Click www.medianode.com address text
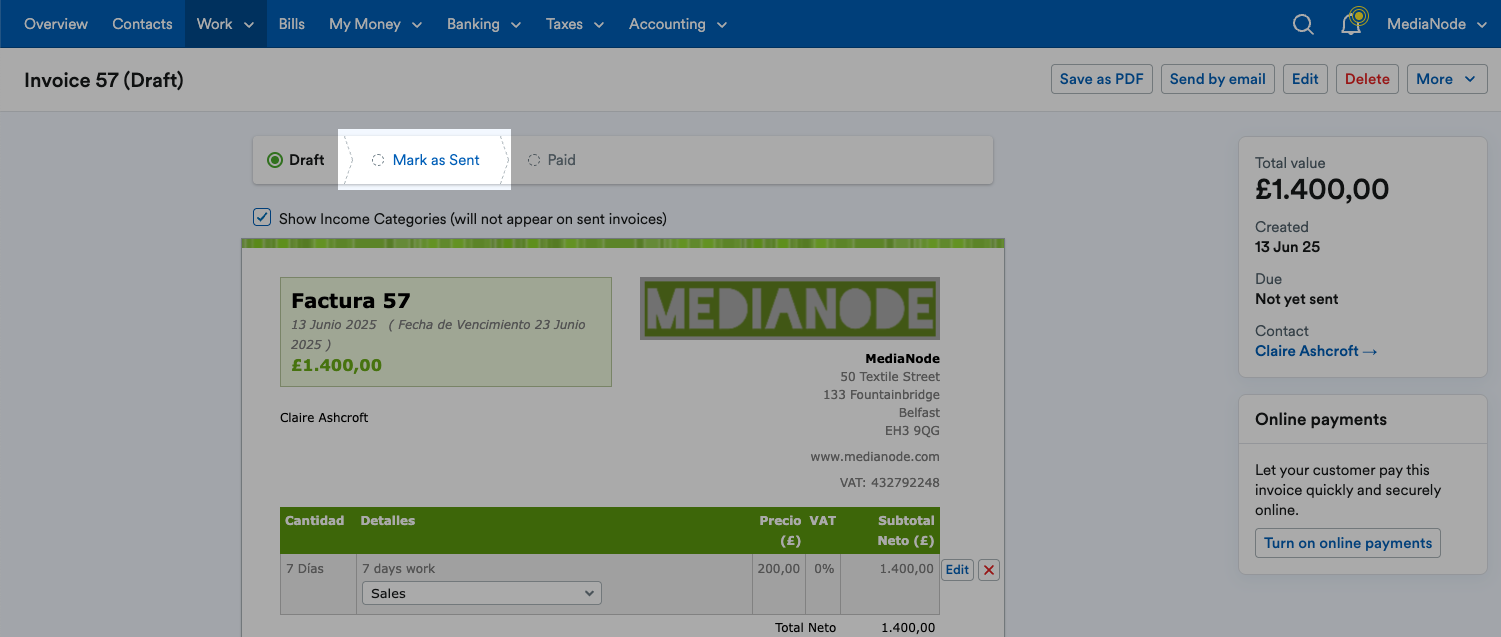 click(875, 456)
